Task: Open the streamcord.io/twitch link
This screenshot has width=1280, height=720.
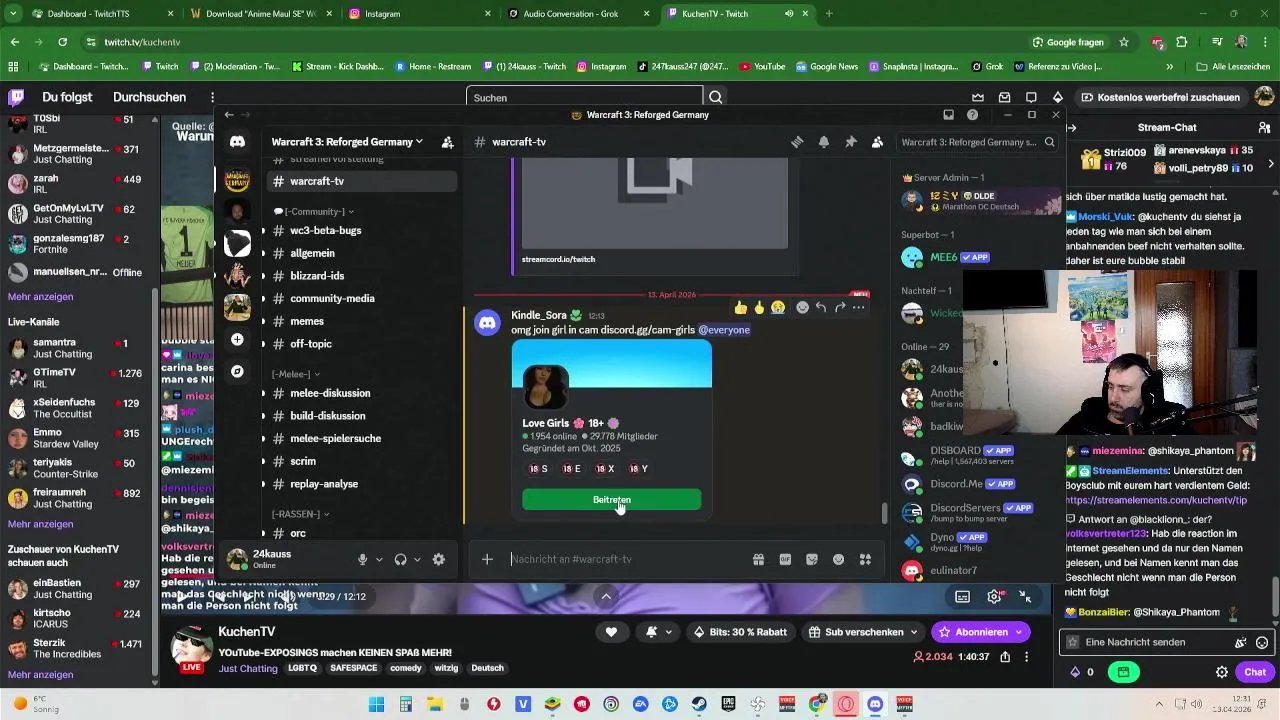Action: pyautogui.click(x=558, y=259)
